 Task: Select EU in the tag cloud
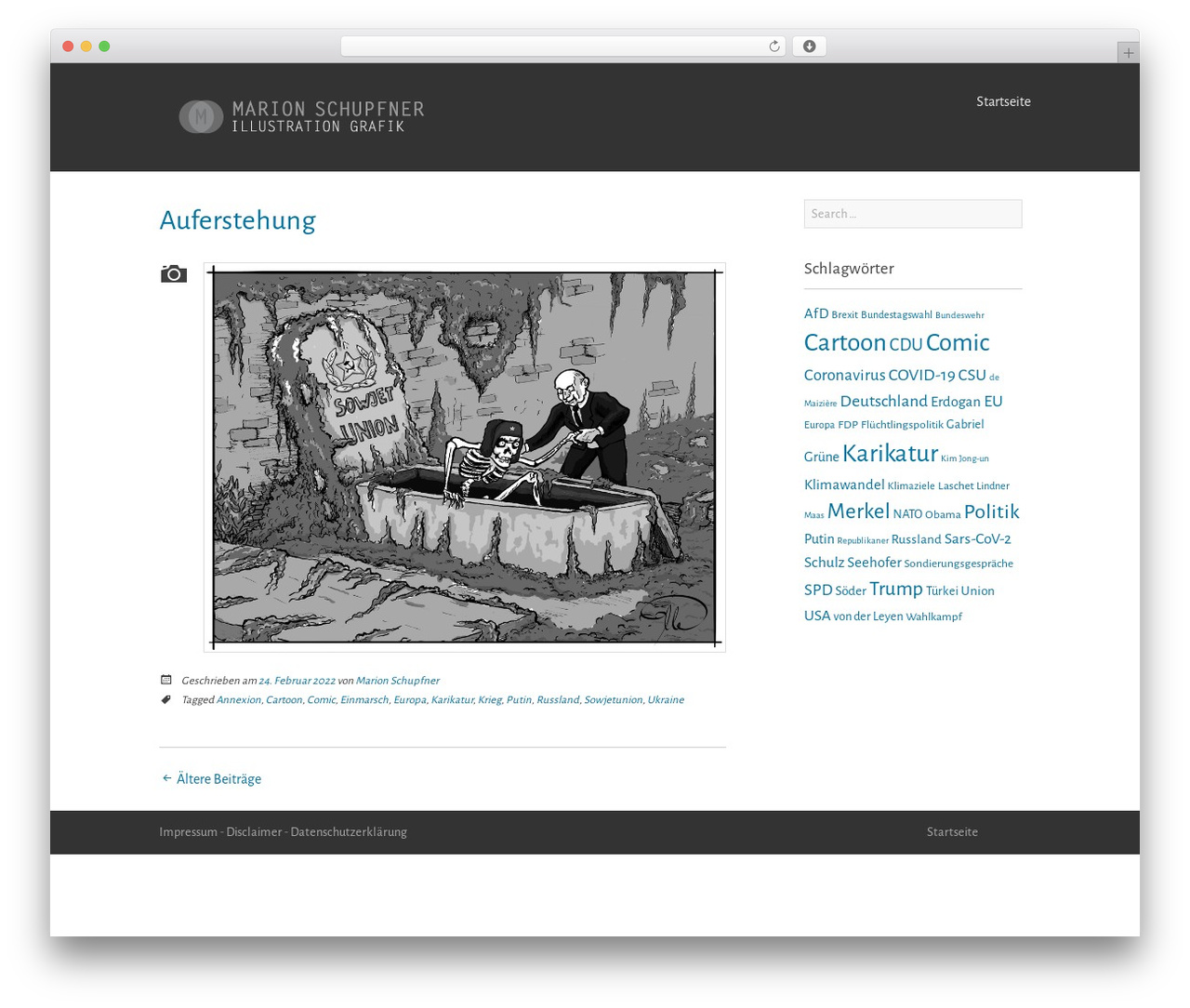pyautogui.click(x=993, y=402)
